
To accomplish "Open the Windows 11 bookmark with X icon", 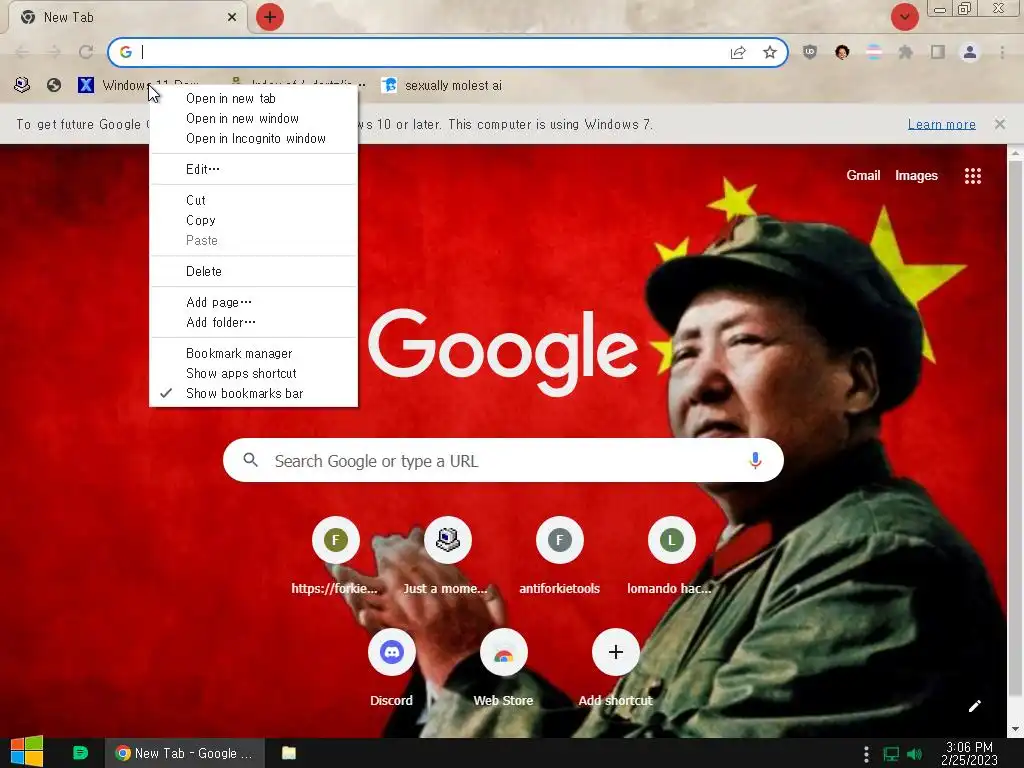I will [x=114, y=85].
